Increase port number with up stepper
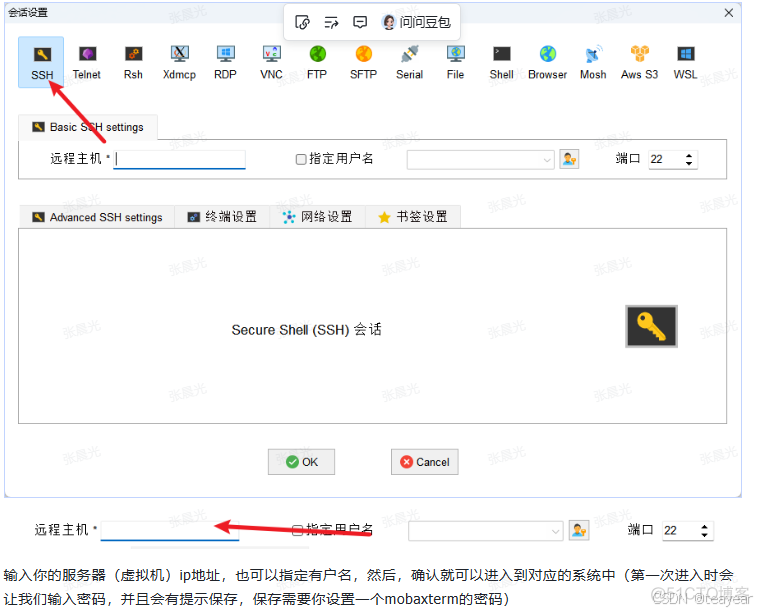The image size is (759, 612). coord(689,155)
